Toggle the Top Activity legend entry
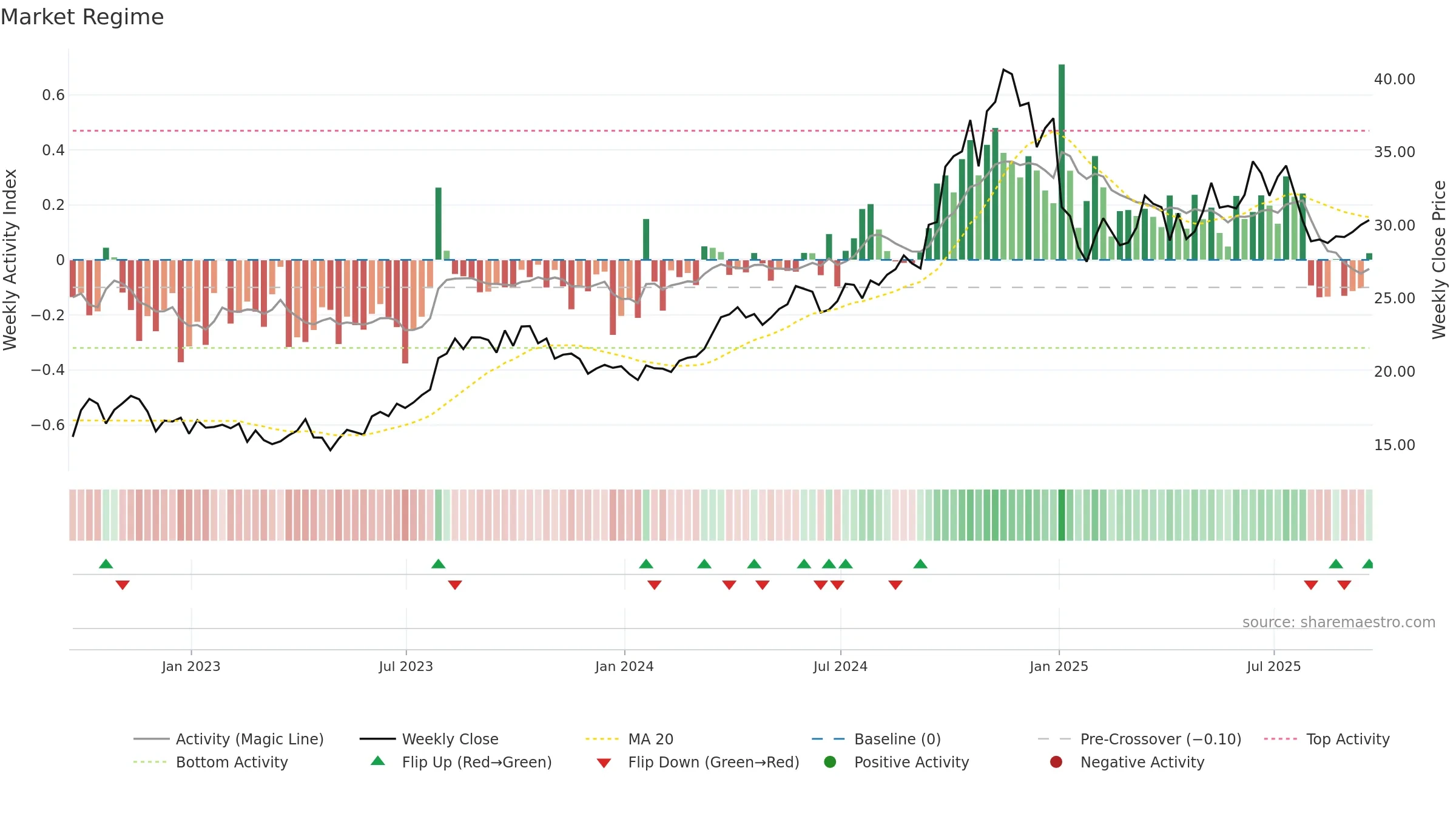Screen dimensions: 1456x819 1327,739
